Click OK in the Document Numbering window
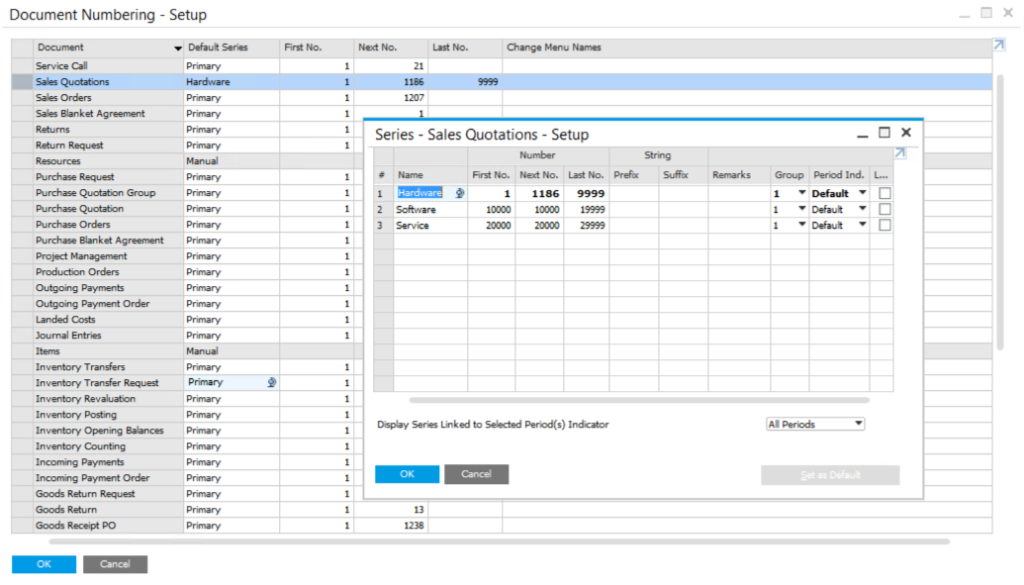Viewport: 1024px width, 585px height. pos(42,563)
